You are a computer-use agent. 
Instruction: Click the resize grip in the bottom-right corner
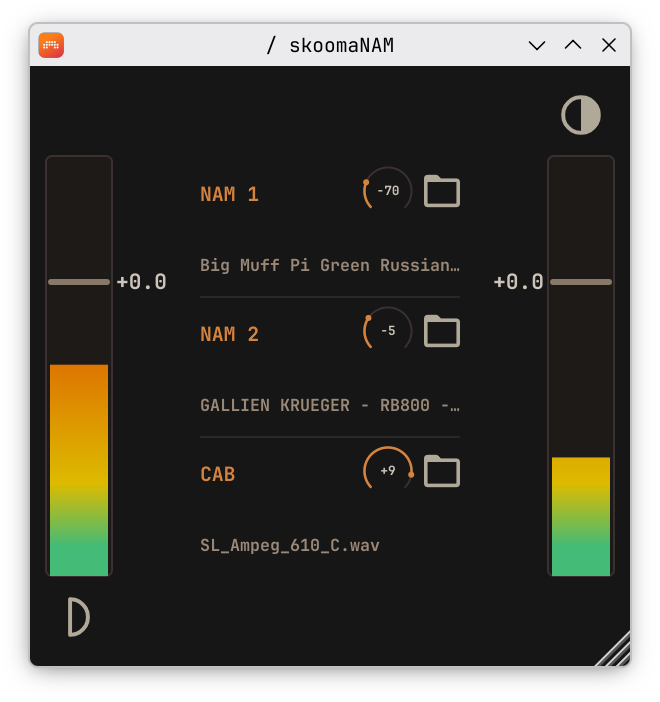tap(614, 650)
